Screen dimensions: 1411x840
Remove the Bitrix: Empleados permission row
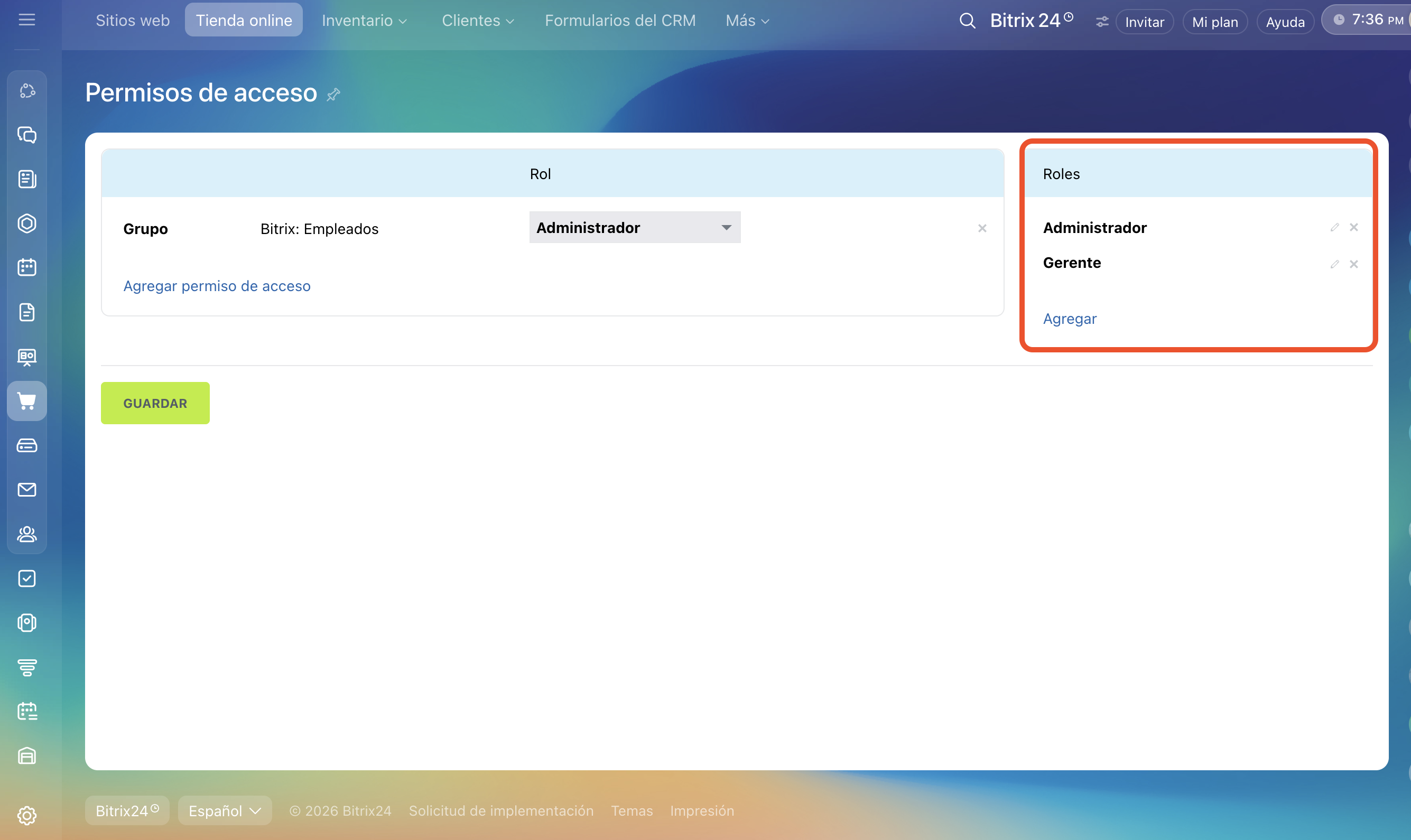click(982, 228)
